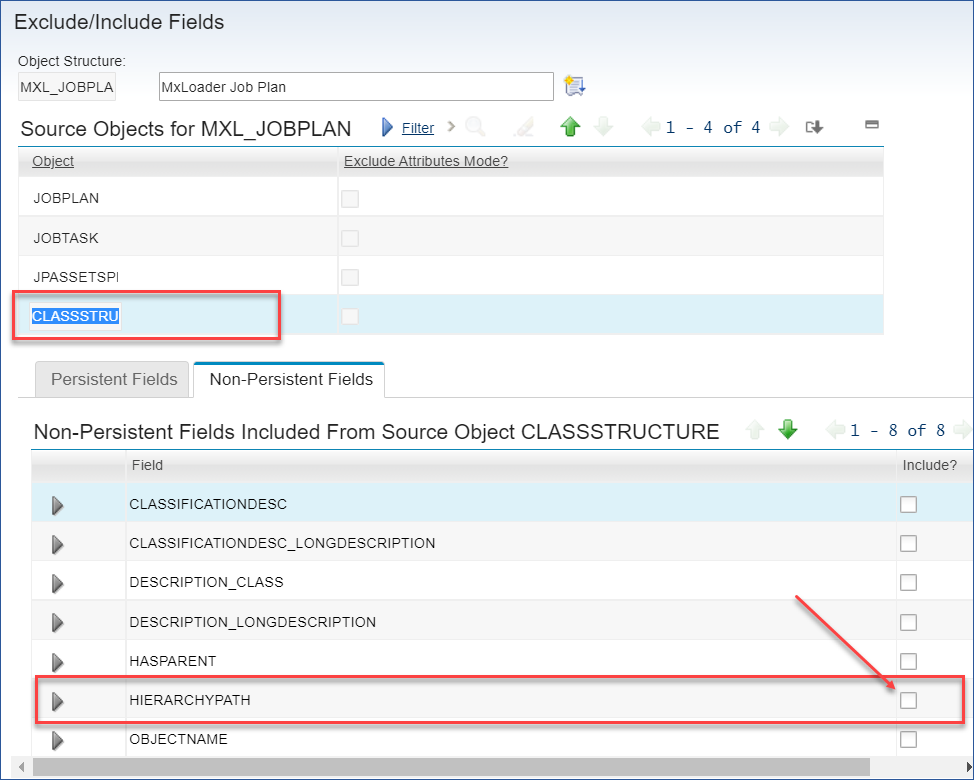Click the MXL_JOBPLA object structure field
The height and width of the screenshot is (780, 974).
[x=66, y=87]
